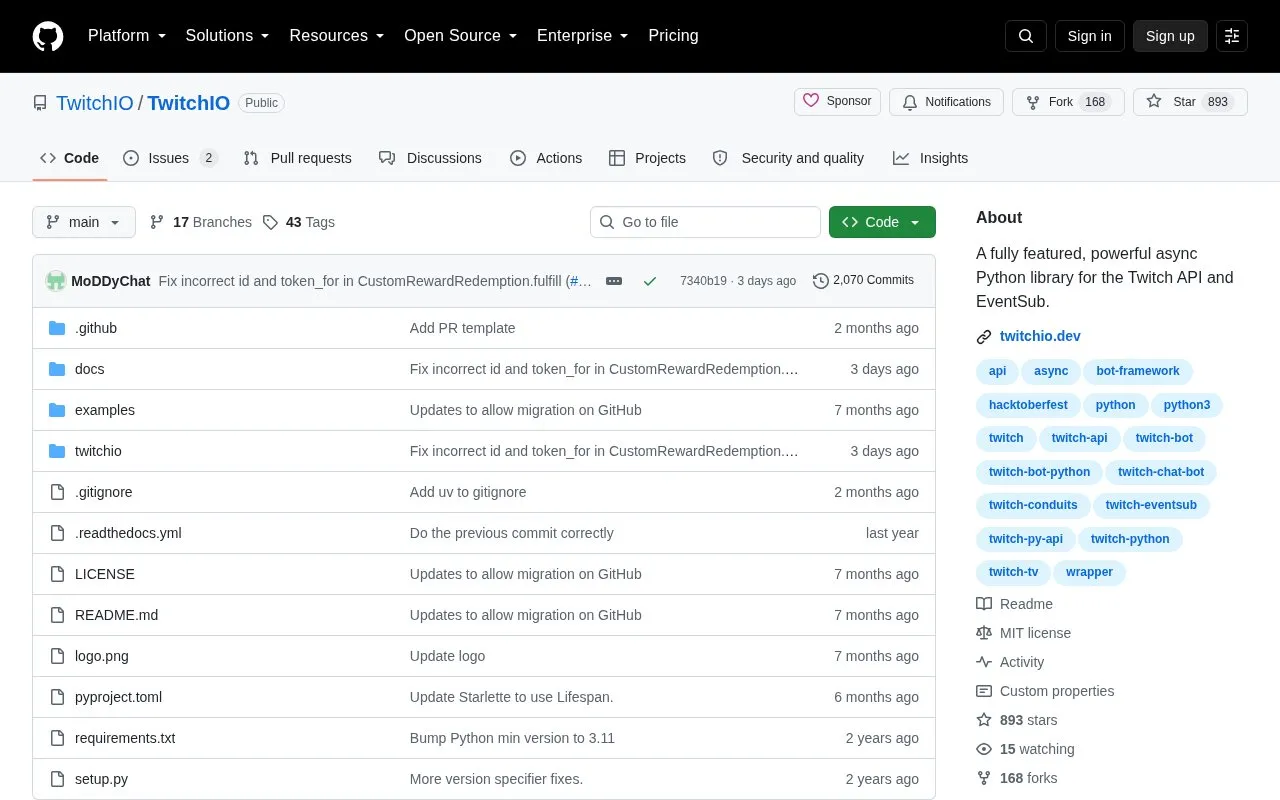Open the Open Source dropdown menu

tap(461, 36)
